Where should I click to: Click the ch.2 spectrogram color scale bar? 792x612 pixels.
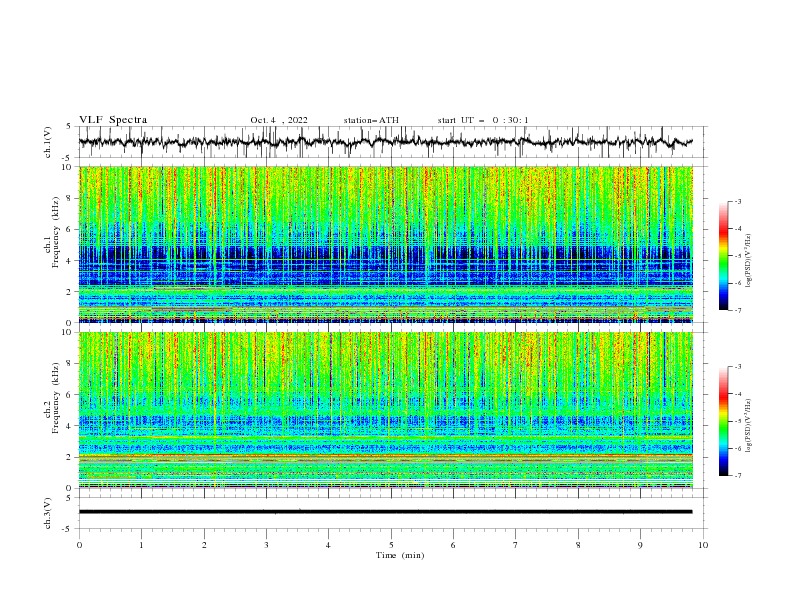click(724, 421)
